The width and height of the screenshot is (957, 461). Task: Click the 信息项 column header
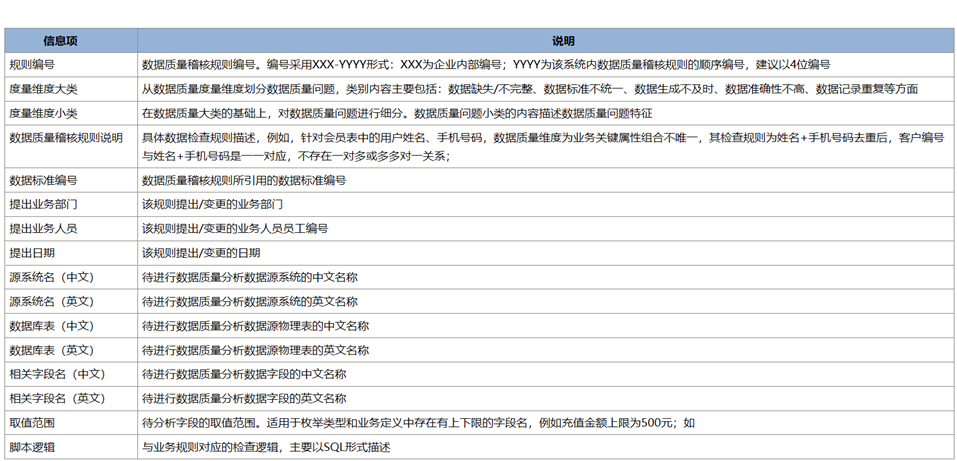[70, 41]
